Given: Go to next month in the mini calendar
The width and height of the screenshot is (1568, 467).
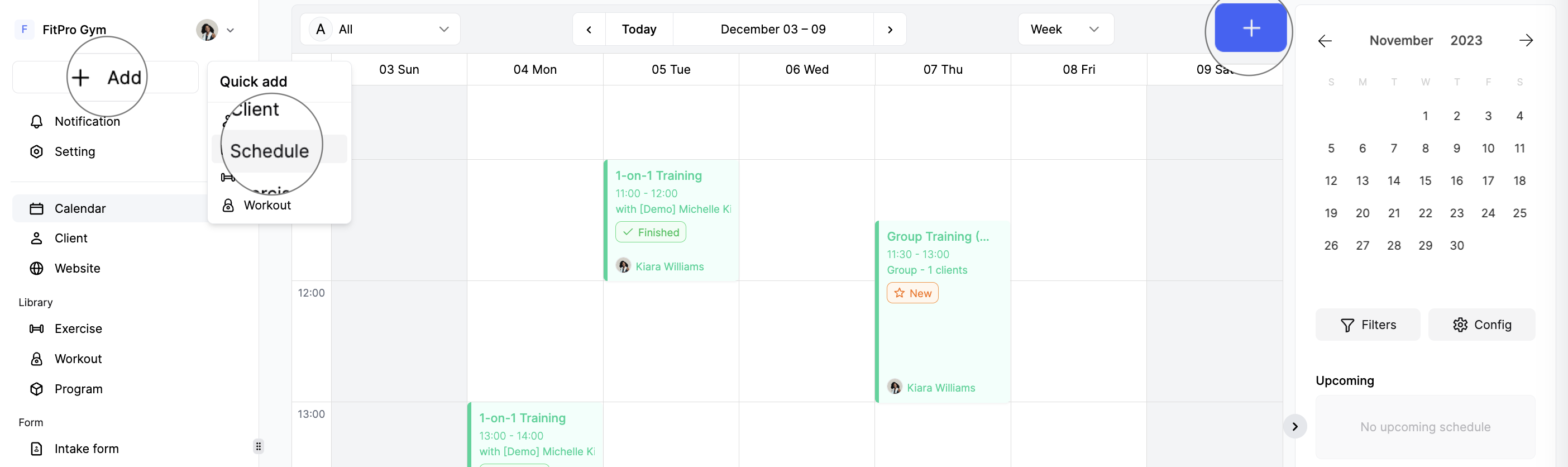Looking at the screenshot, I should tap(1526, 41).
